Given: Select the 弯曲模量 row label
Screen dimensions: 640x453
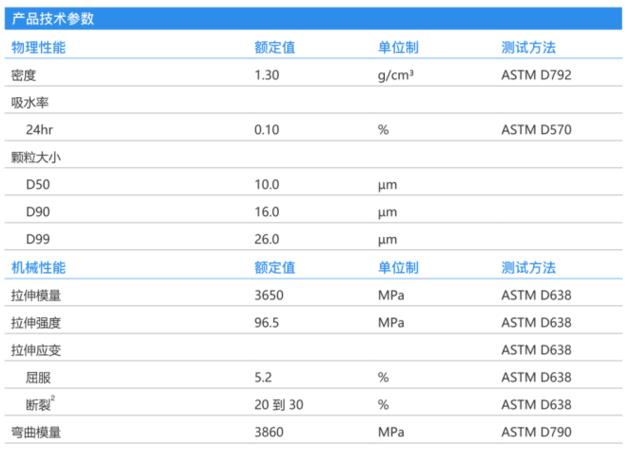Looking at the screenshot, I should (36, 432).
